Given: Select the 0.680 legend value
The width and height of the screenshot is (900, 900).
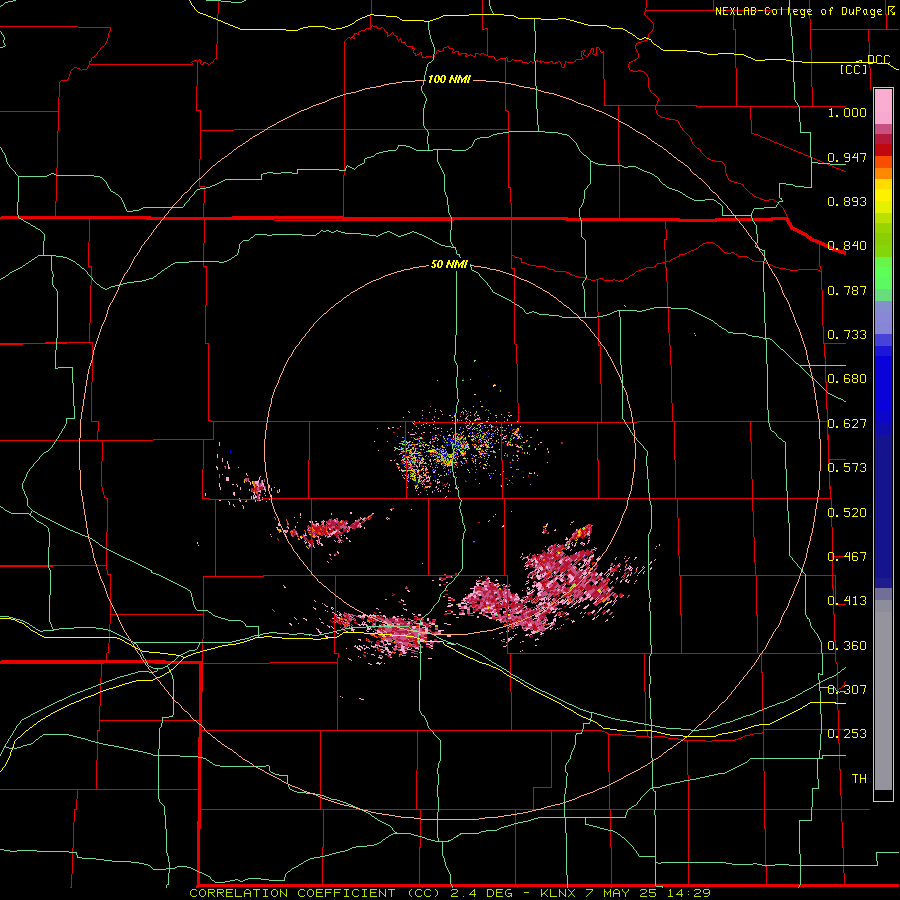Looking at the screenshot, I should pyautogui.click(x=847, y=379).
